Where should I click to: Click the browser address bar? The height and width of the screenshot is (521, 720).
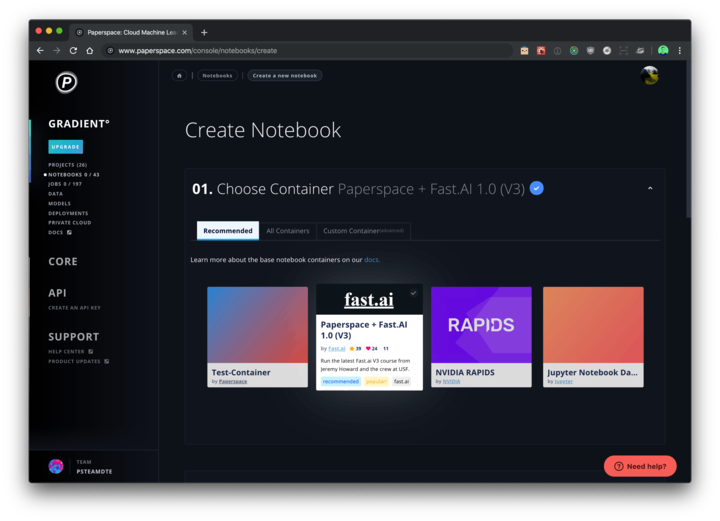tap(307, 50)
